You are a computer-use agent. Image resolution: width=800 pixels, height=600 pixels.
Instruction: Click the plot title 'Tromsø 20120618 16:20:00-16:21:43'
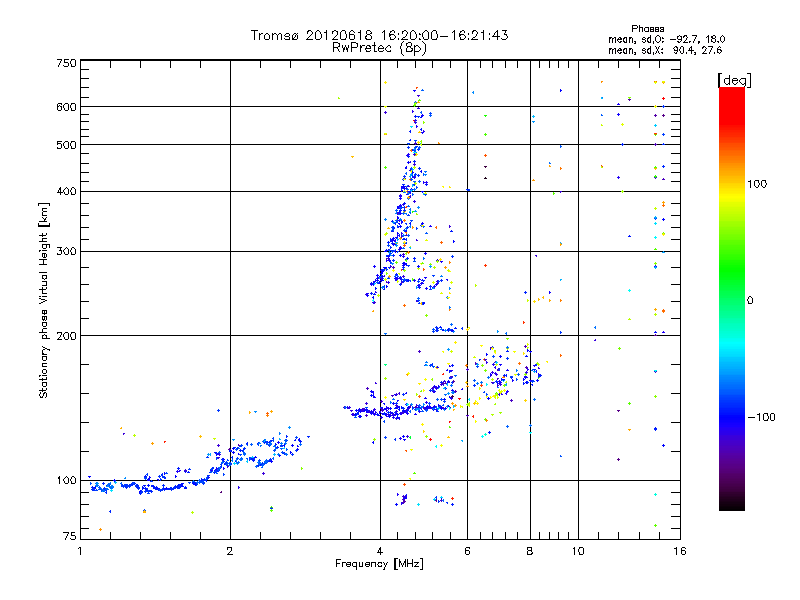[379, 35]
